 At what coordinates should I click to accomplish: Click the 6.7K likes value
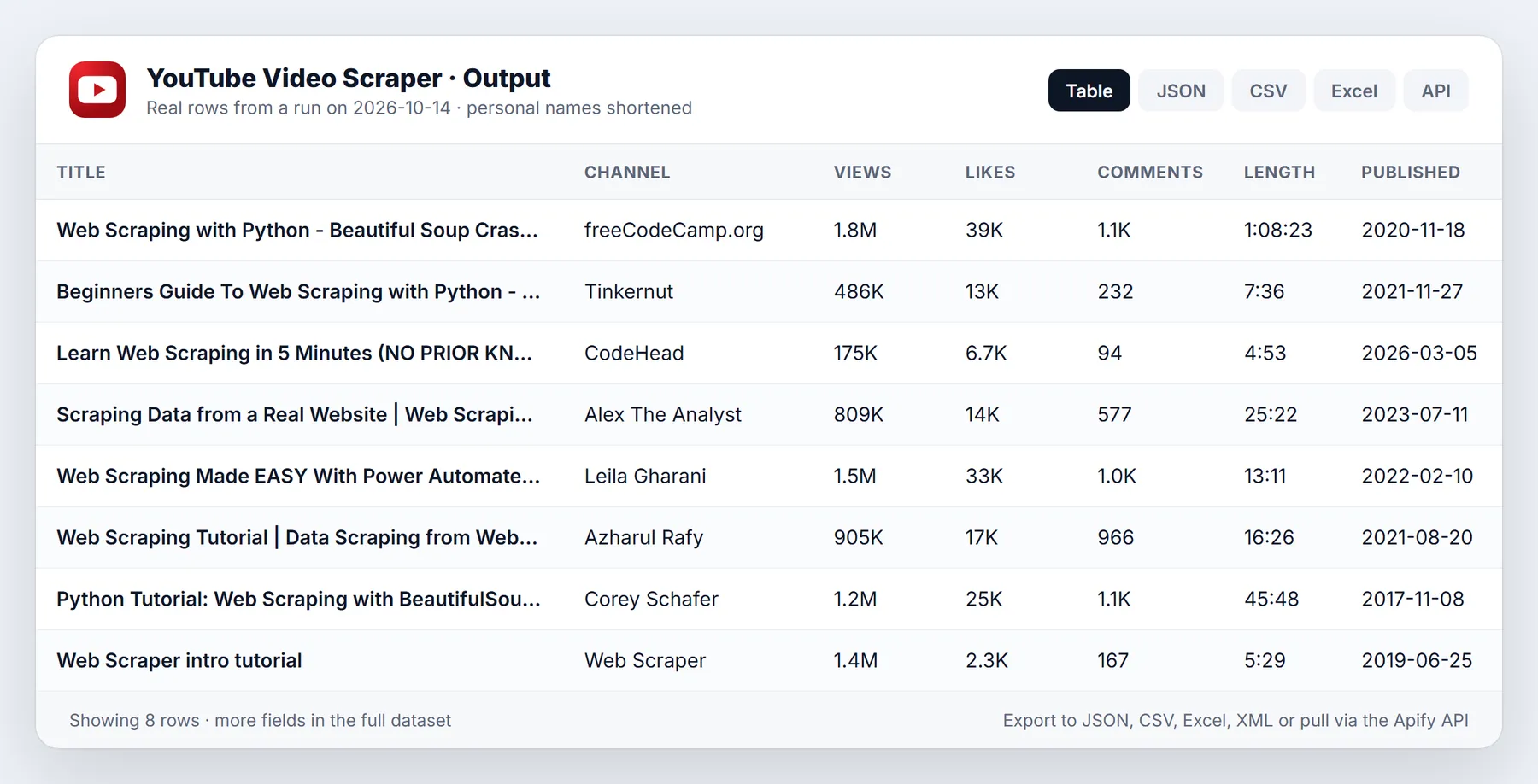tap(986, 354)
